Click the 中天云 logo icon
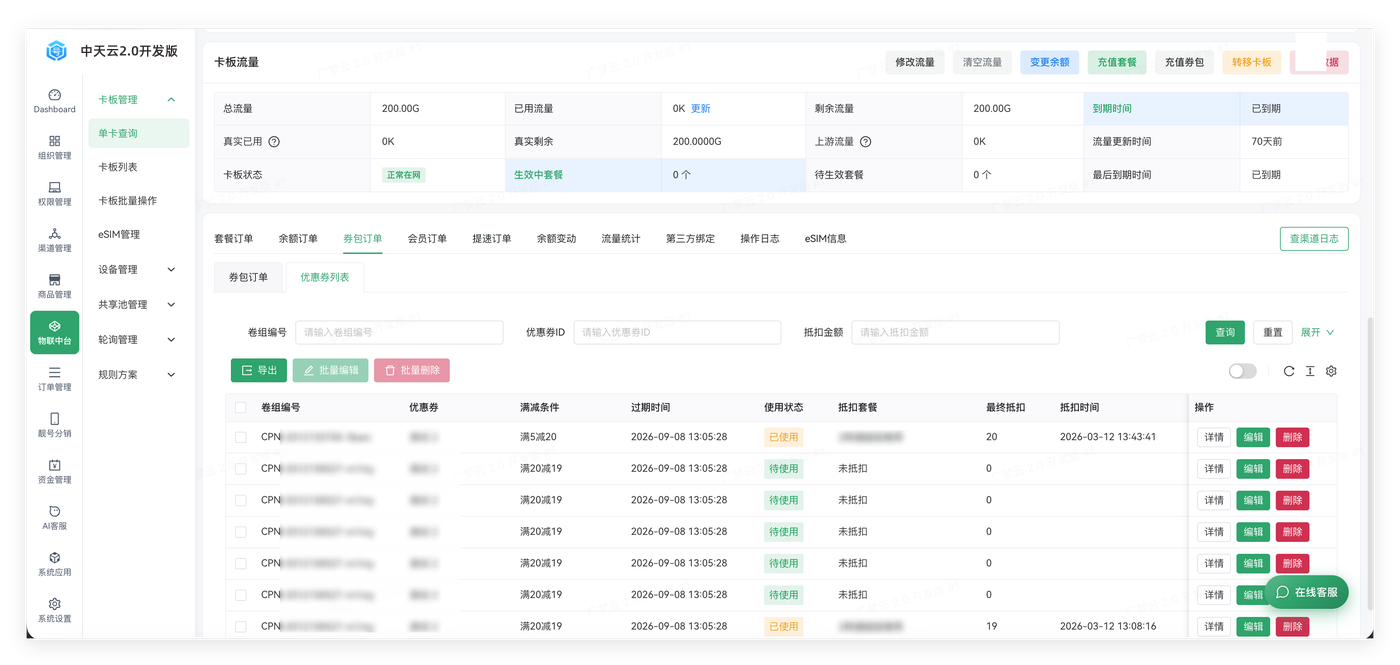Viewport: 1400px width, 665px height. pos(56,51)
